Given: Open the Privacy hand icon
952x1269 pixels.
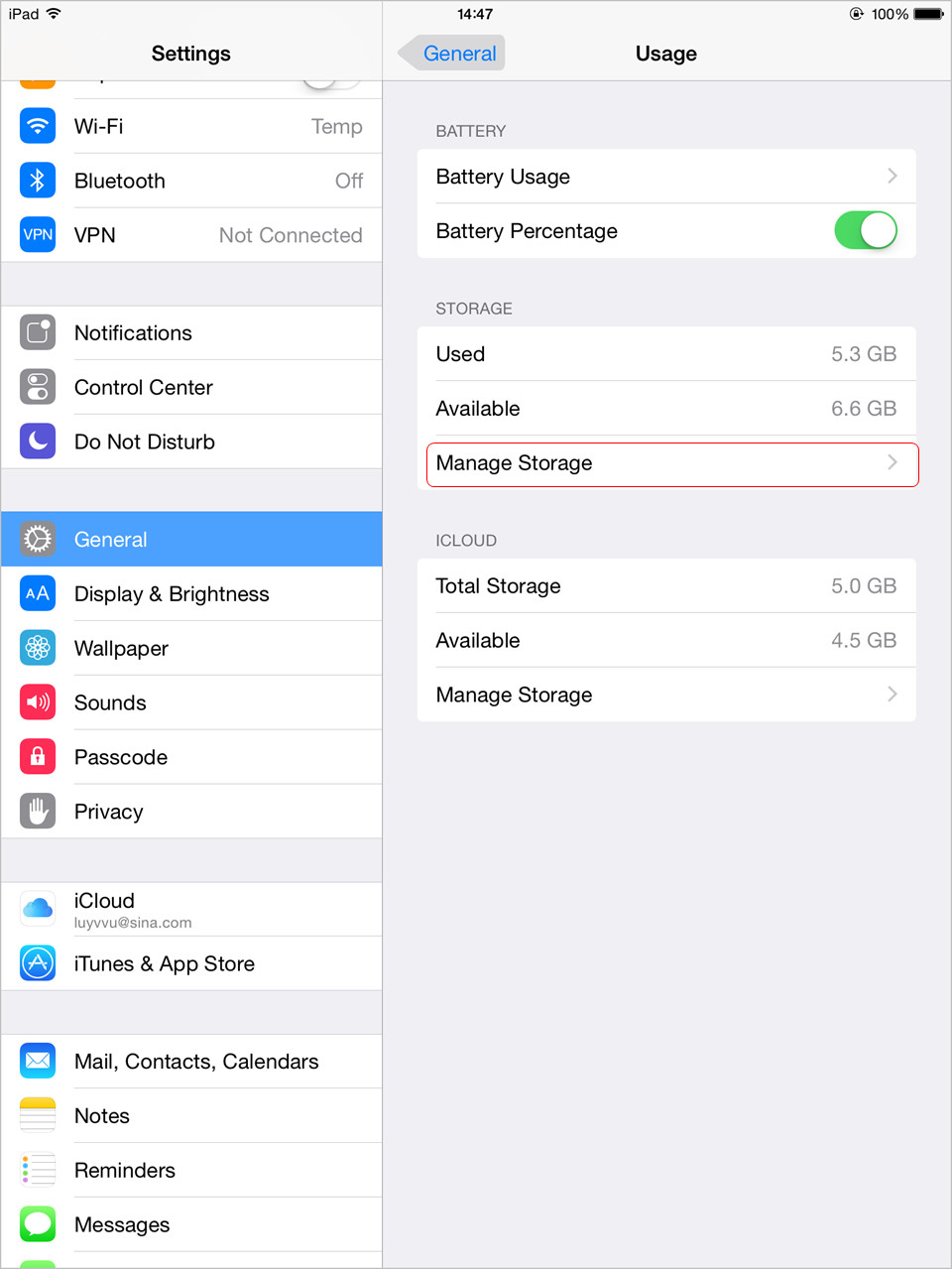Looking at the screenshot, I should tap(38, 812).
